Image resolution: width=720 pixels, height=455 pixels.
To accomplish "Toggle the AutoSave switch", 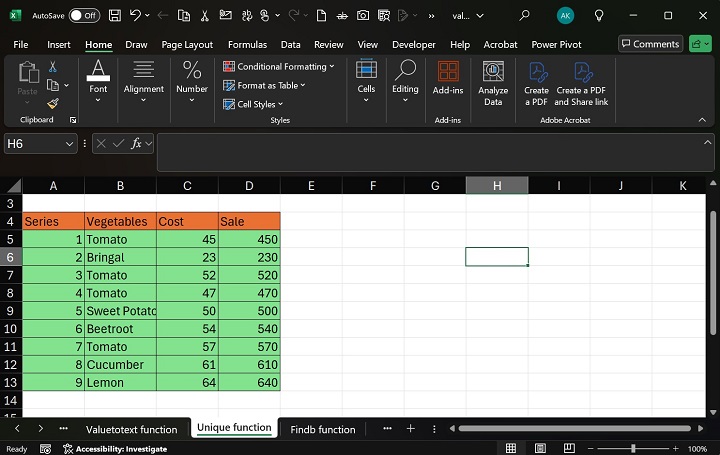I will [x=84, y=16].
